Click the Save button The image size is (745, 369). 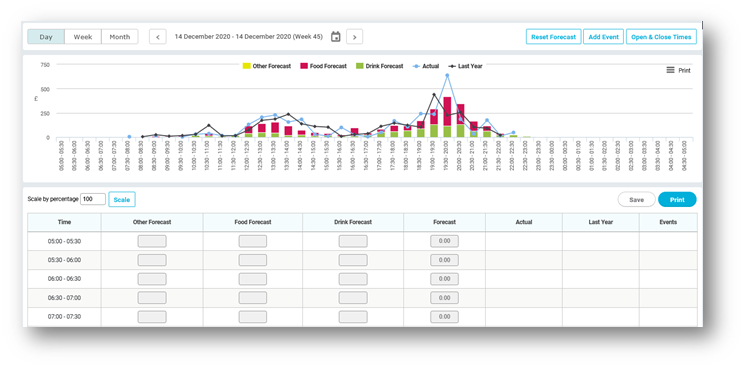coord(637,199)
